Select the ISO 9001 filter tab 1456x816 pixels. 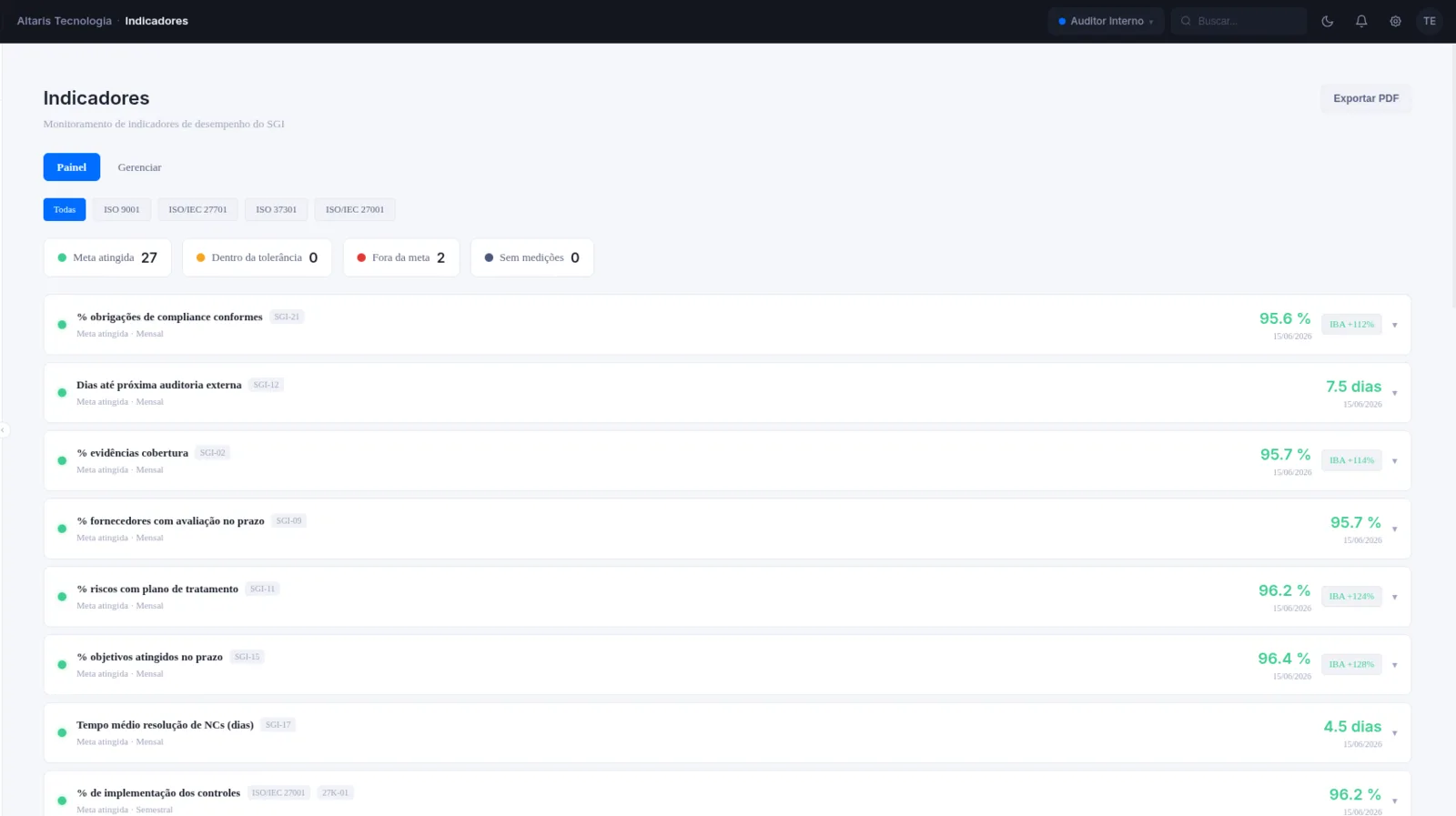coord(122,209)
